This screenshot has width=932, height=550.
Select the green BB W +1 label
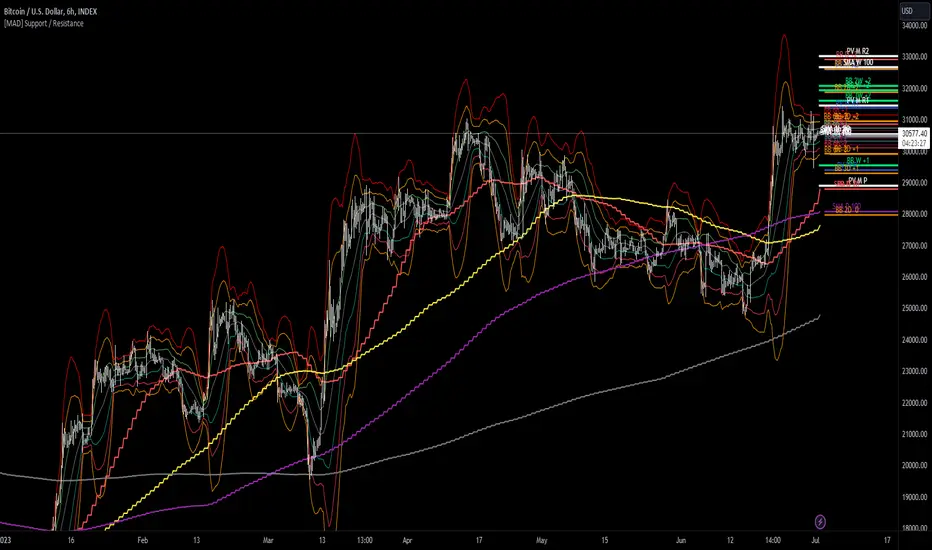pyautogui.click(x=858, y=161)
